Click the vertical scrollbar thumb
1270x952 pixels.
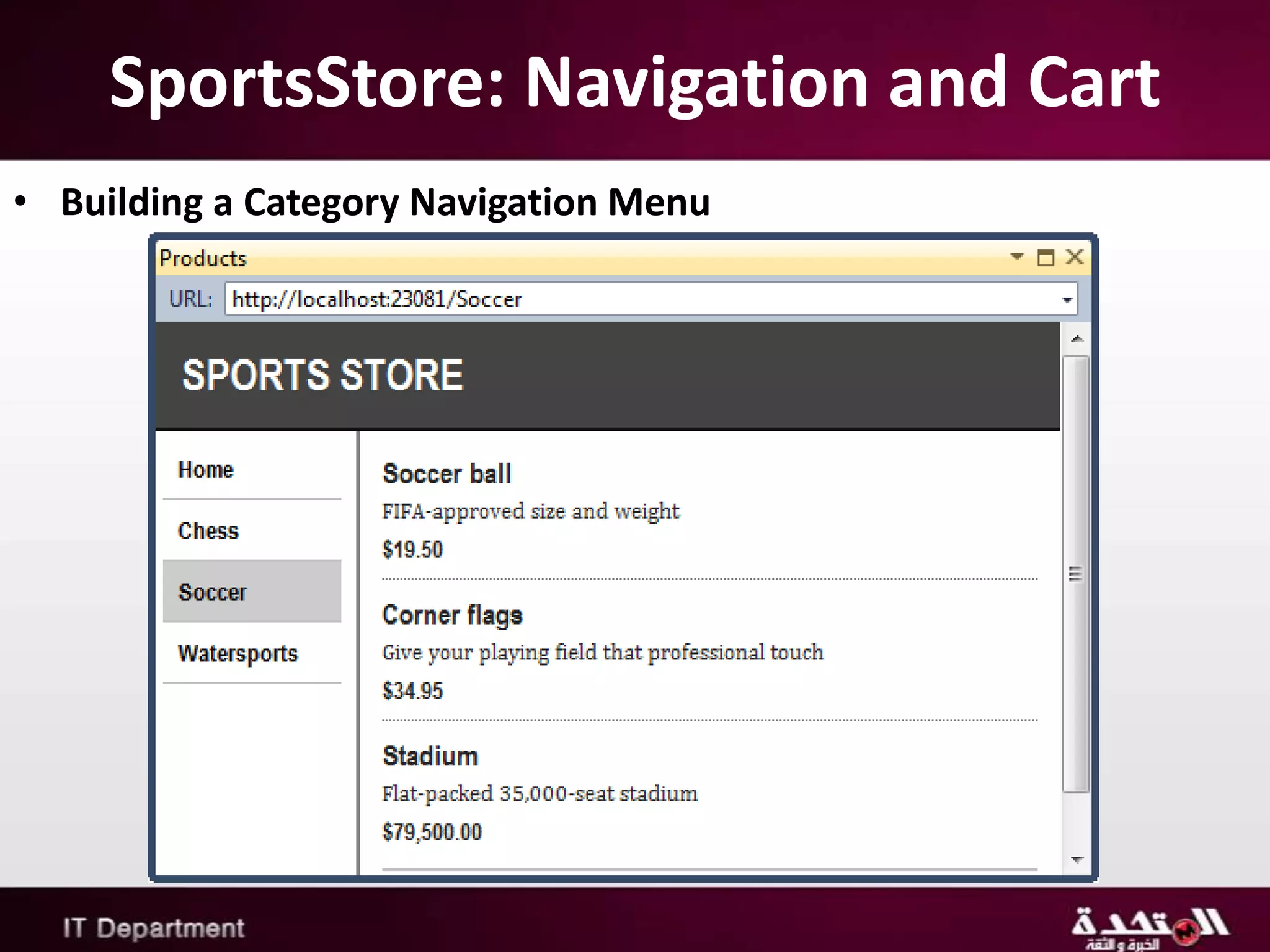1076,574
